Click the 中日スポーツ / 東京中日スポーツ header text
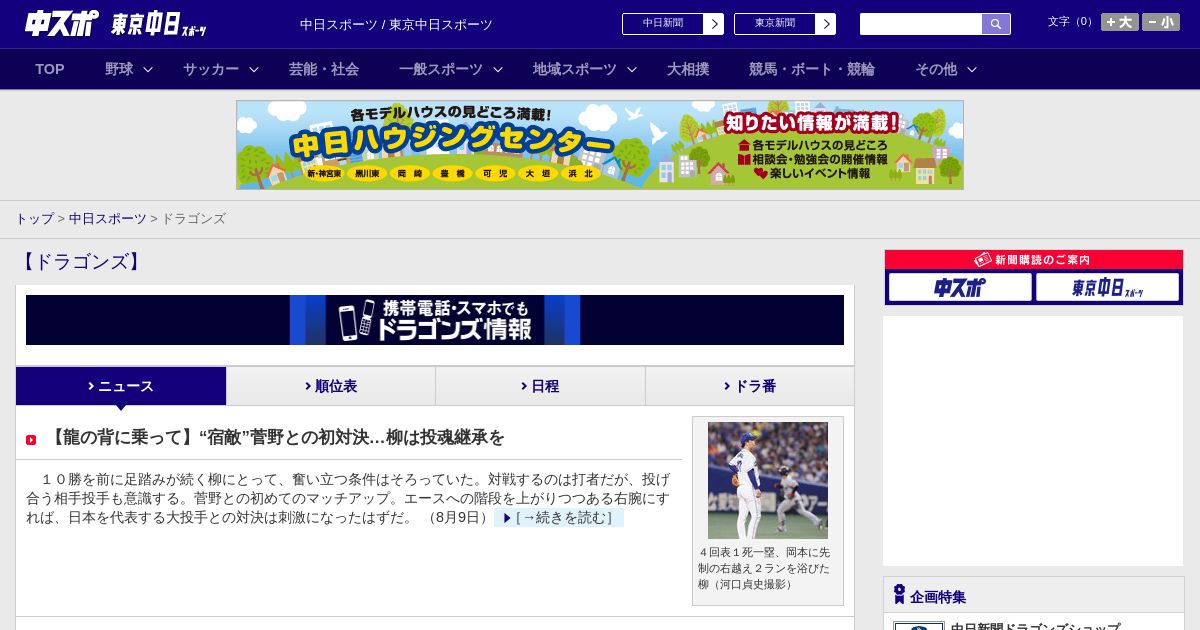 [396, 24]
